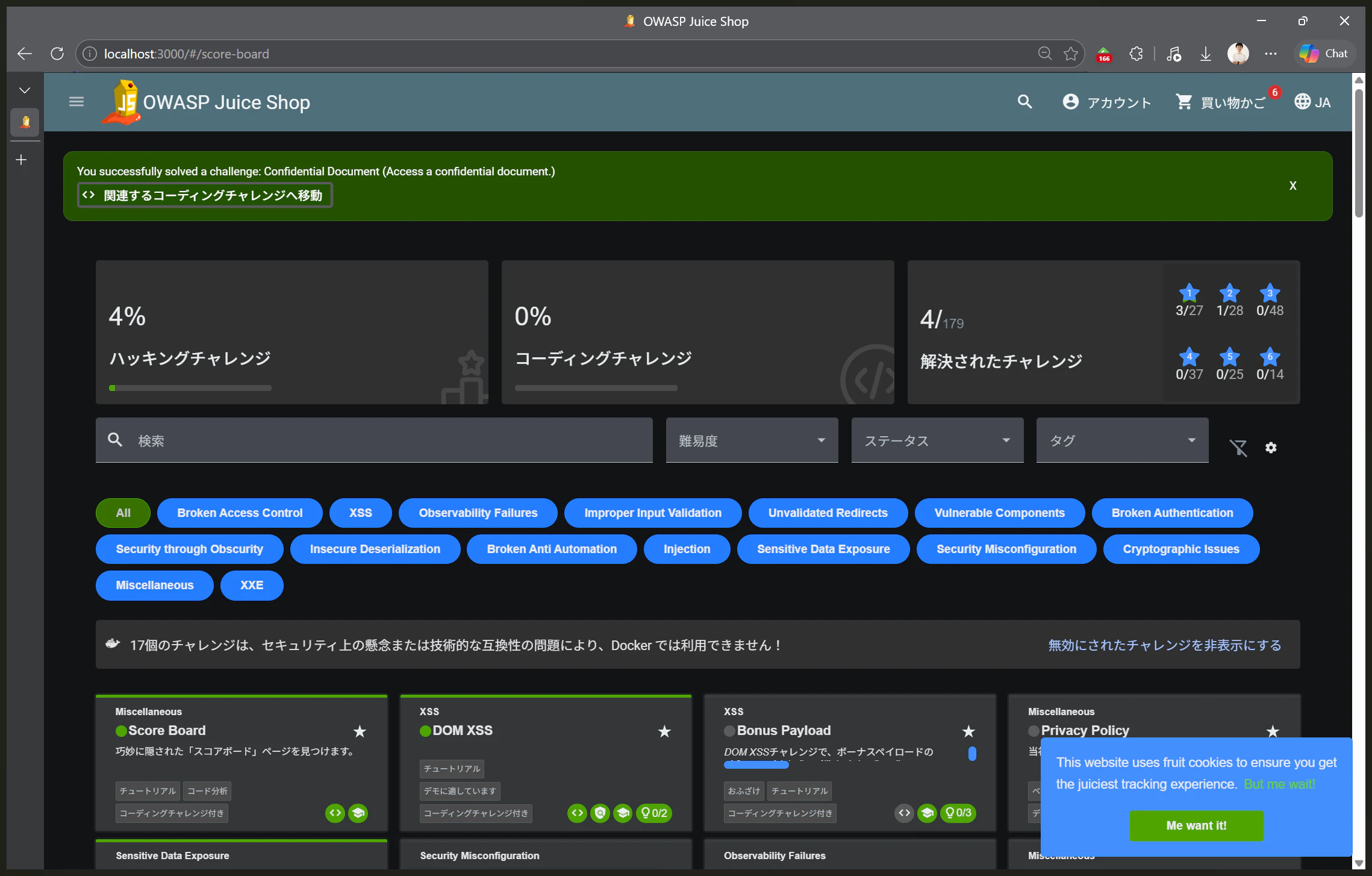Filter by difficulty star 1 (3/27)
The height and width of the screenshot is (876, 1372).
tap(1189, 300)
